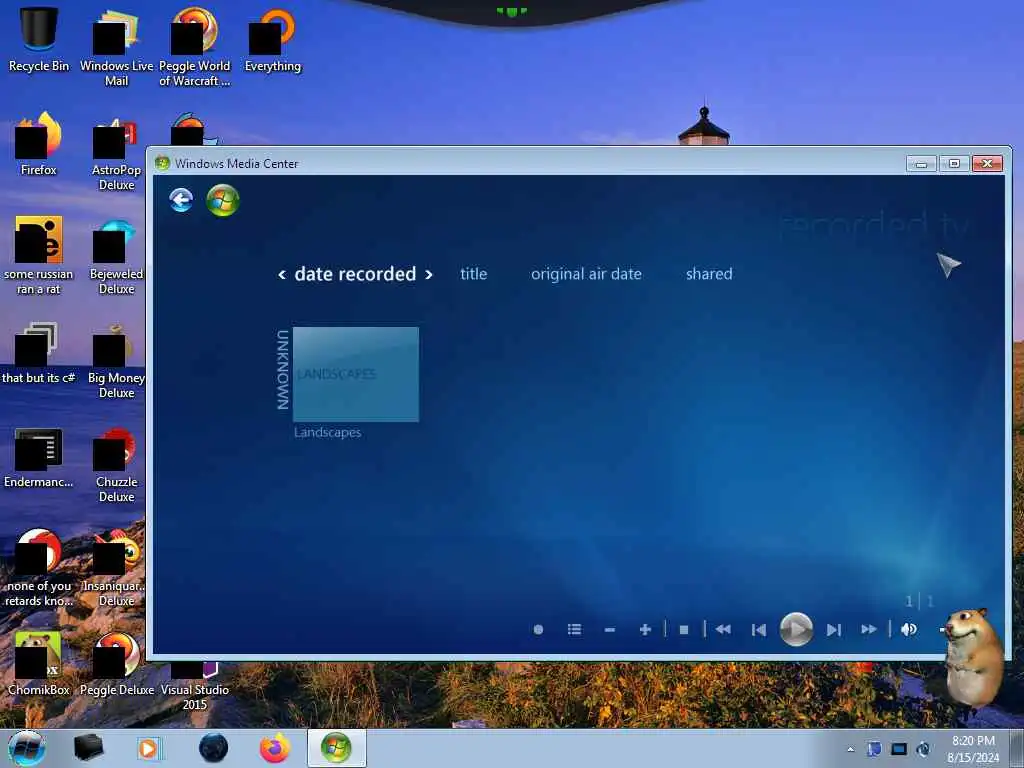Open the Endermanc... desktop shortcut

[39, 456]
